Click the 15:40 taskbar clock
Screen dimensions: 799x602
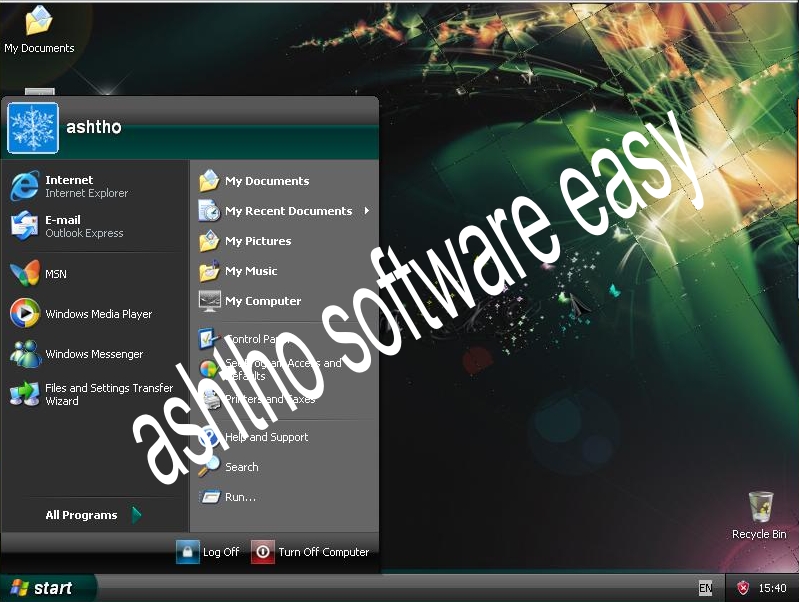[x=772, y=588]
